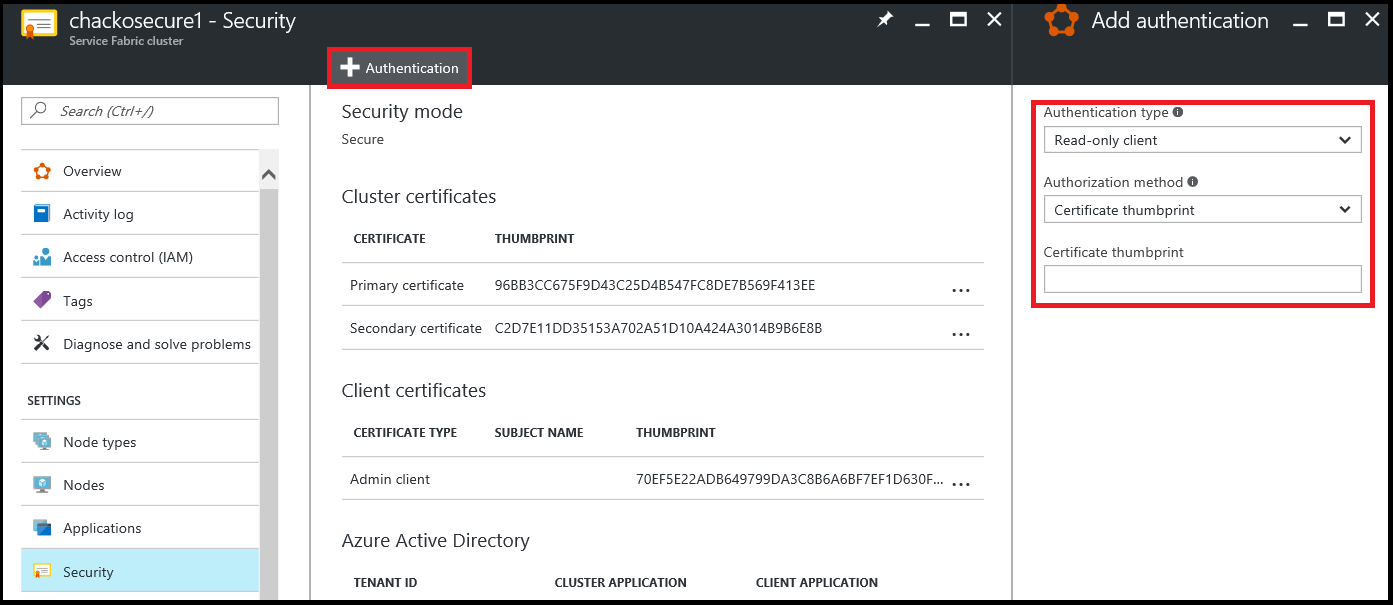This screenshot has height=605, width=1393.
Task: Click the Certificate thumbprint input field
Action: click(x=1202, y=279)
